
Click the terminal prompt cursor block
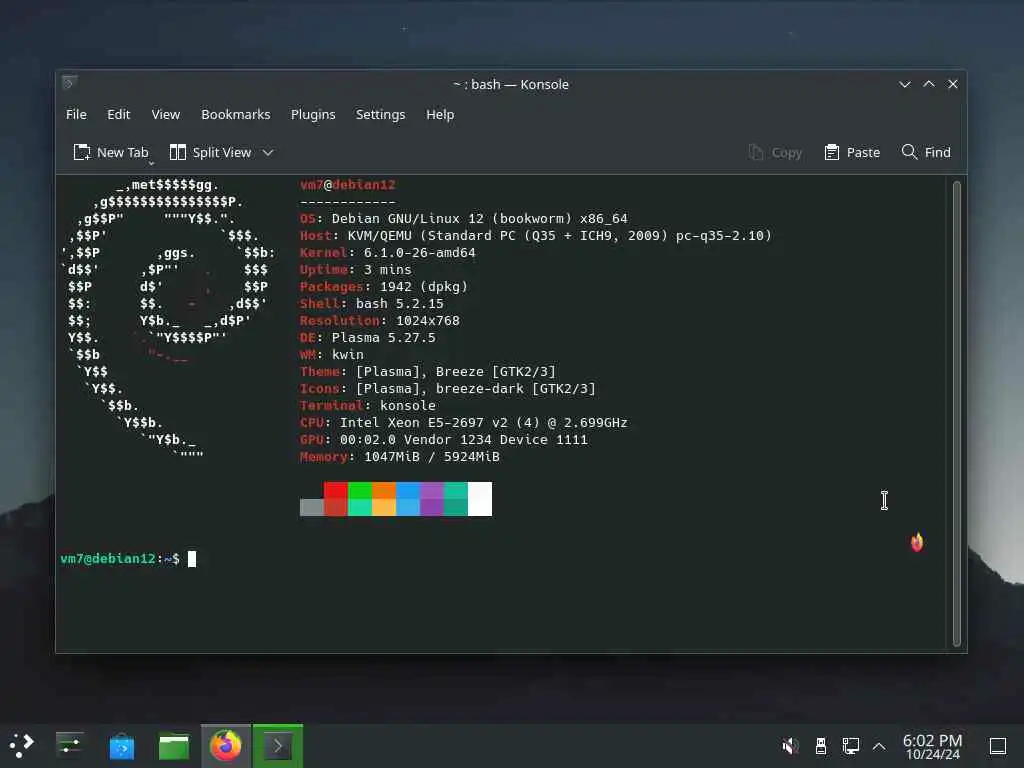pyautogui.click(x=192, y=559)
